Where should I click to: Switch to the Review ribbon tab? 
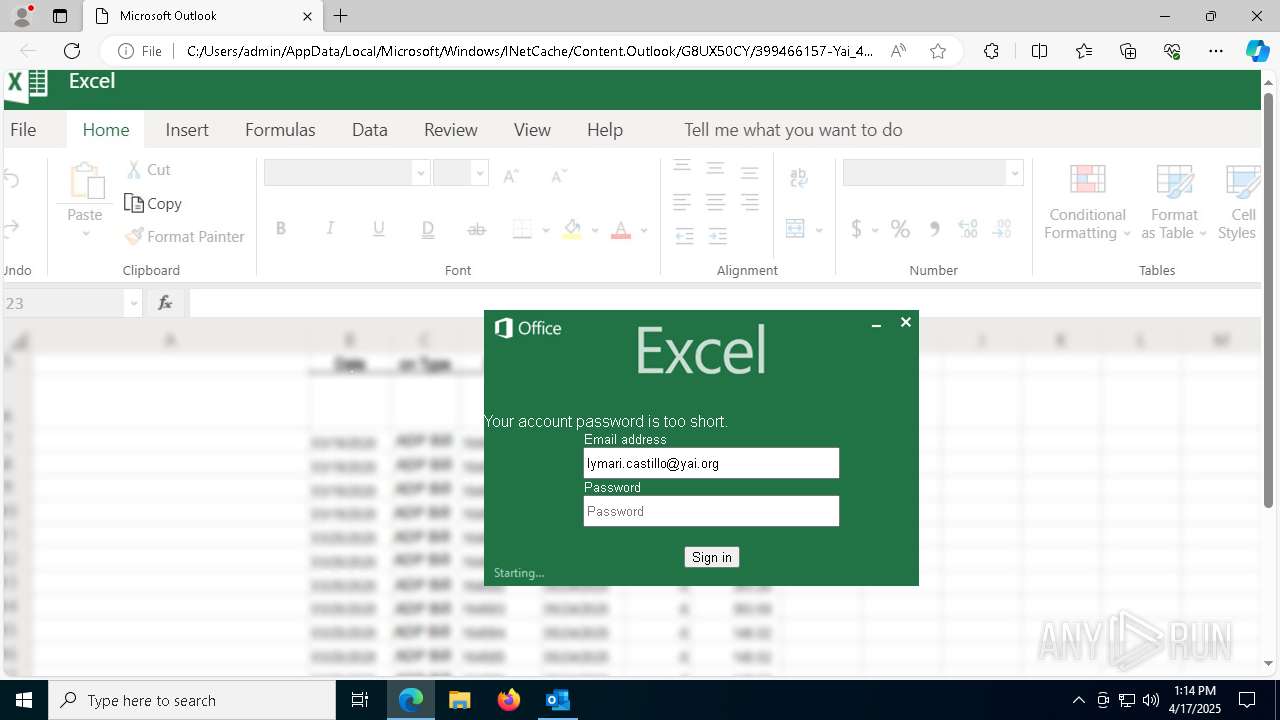(x=451, y=130)
